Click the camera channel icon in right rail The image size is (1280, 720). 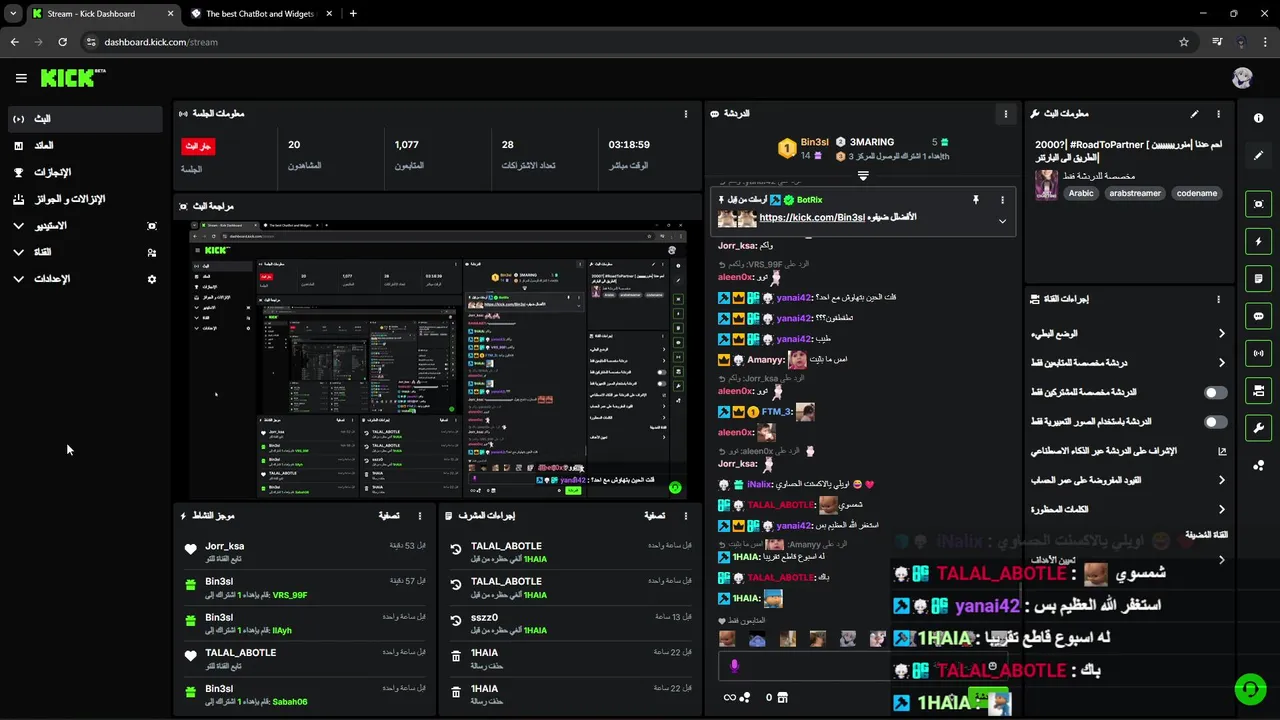pos(1259,390)
